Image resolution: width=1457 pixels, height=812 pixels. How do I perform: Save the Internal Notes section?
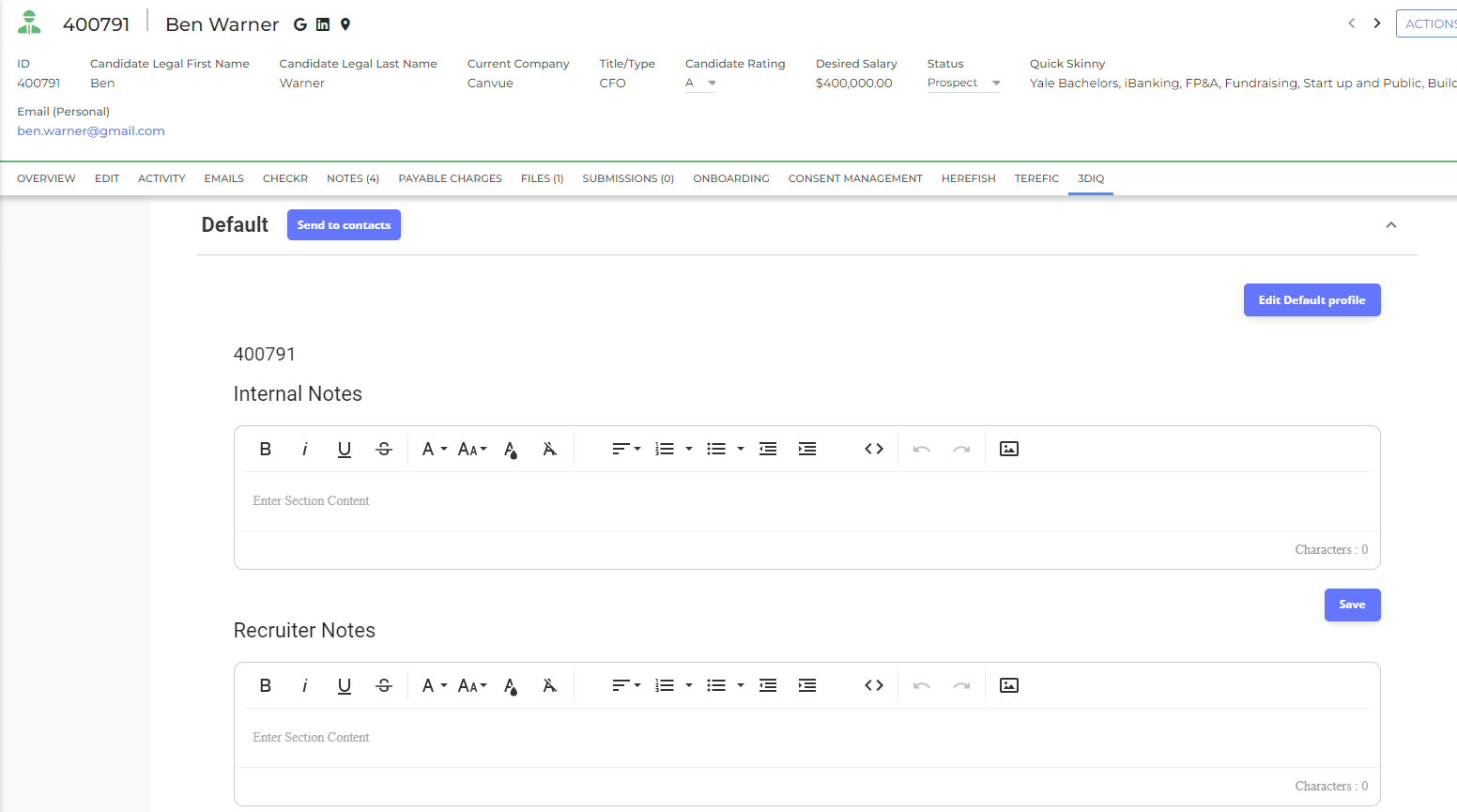pyautogui.click(x=1353, y=605)
